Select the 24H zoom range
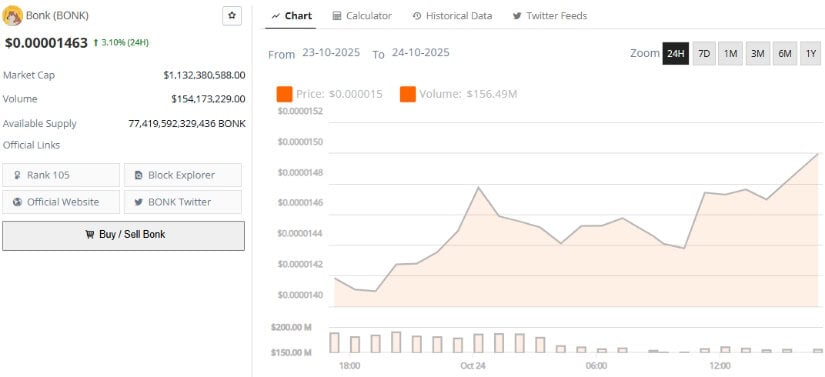 [676, 54]
